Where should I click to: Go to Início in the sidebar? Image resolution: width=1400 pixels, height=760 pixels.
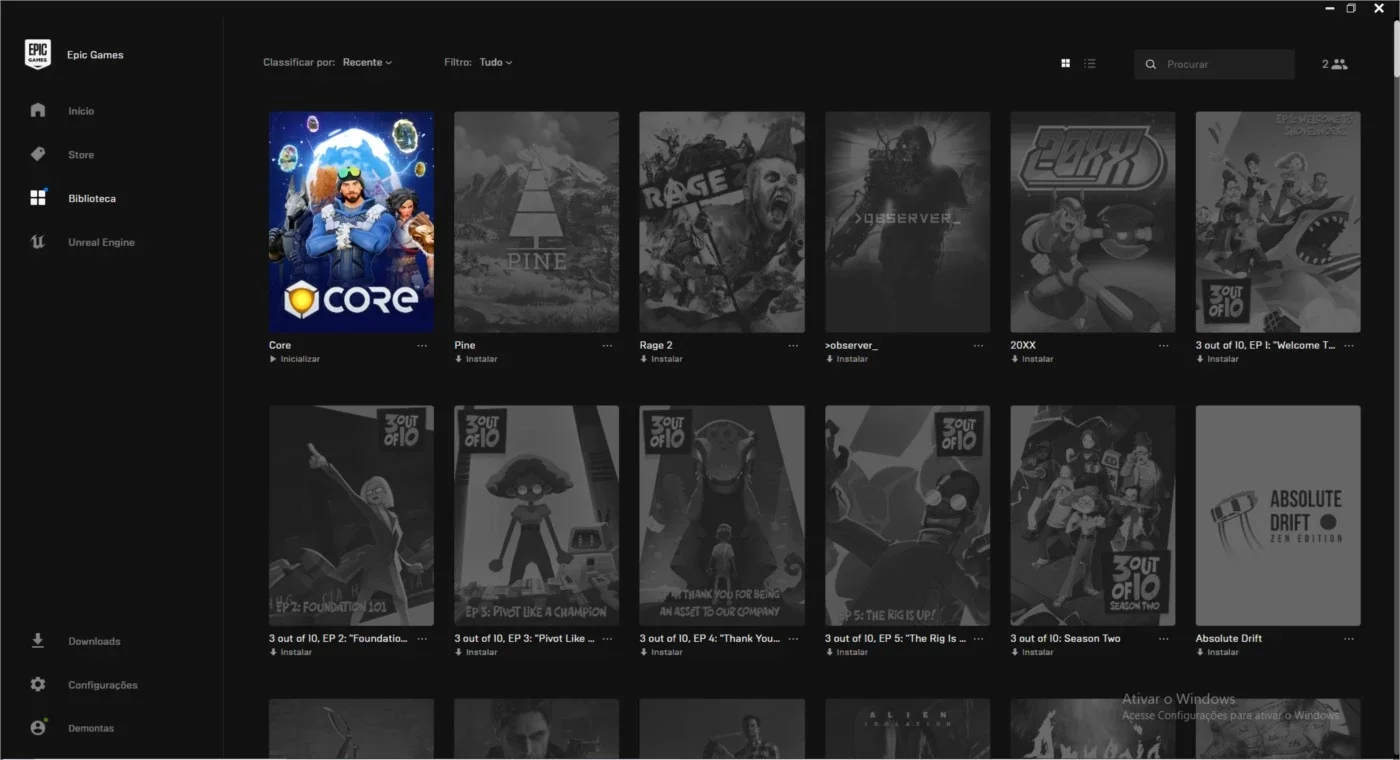tap(81, 111)
